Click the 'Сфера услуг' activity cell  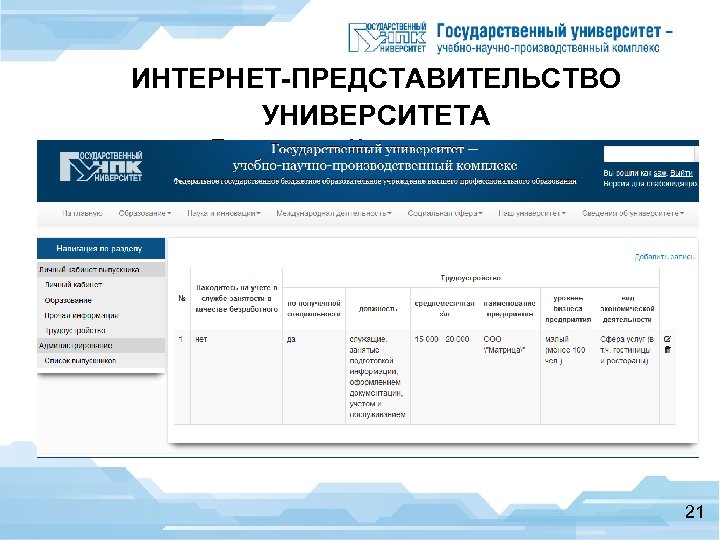pos(627,350)
